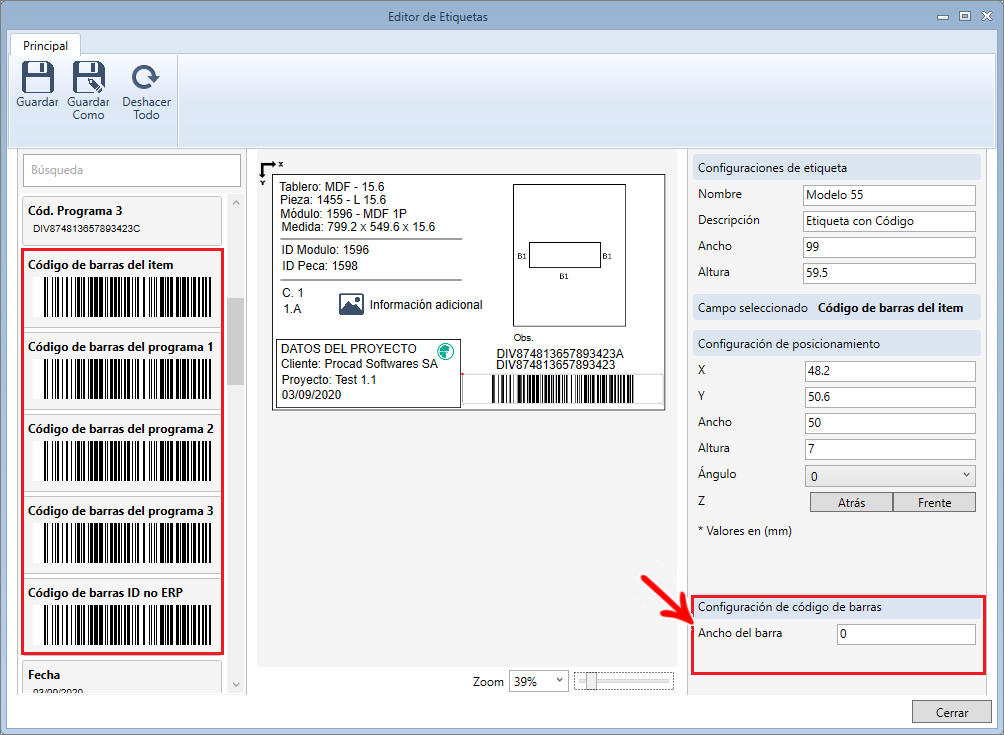Select the barcode on the label canvas
The width and height of the screenshot is (1004, 735).
pos(562,389)
